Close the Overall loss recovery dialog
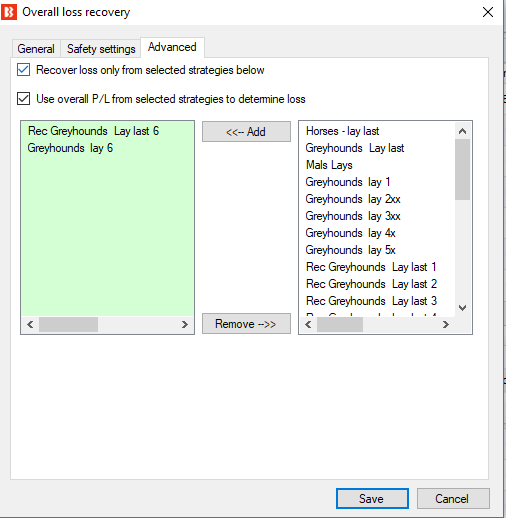506x518 pixels. (488, 12)
